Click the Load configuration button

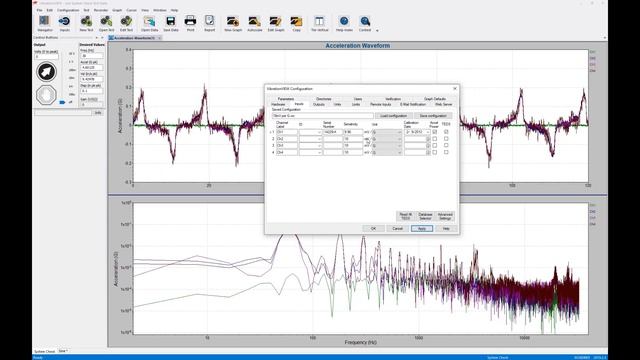pos(393,116)
